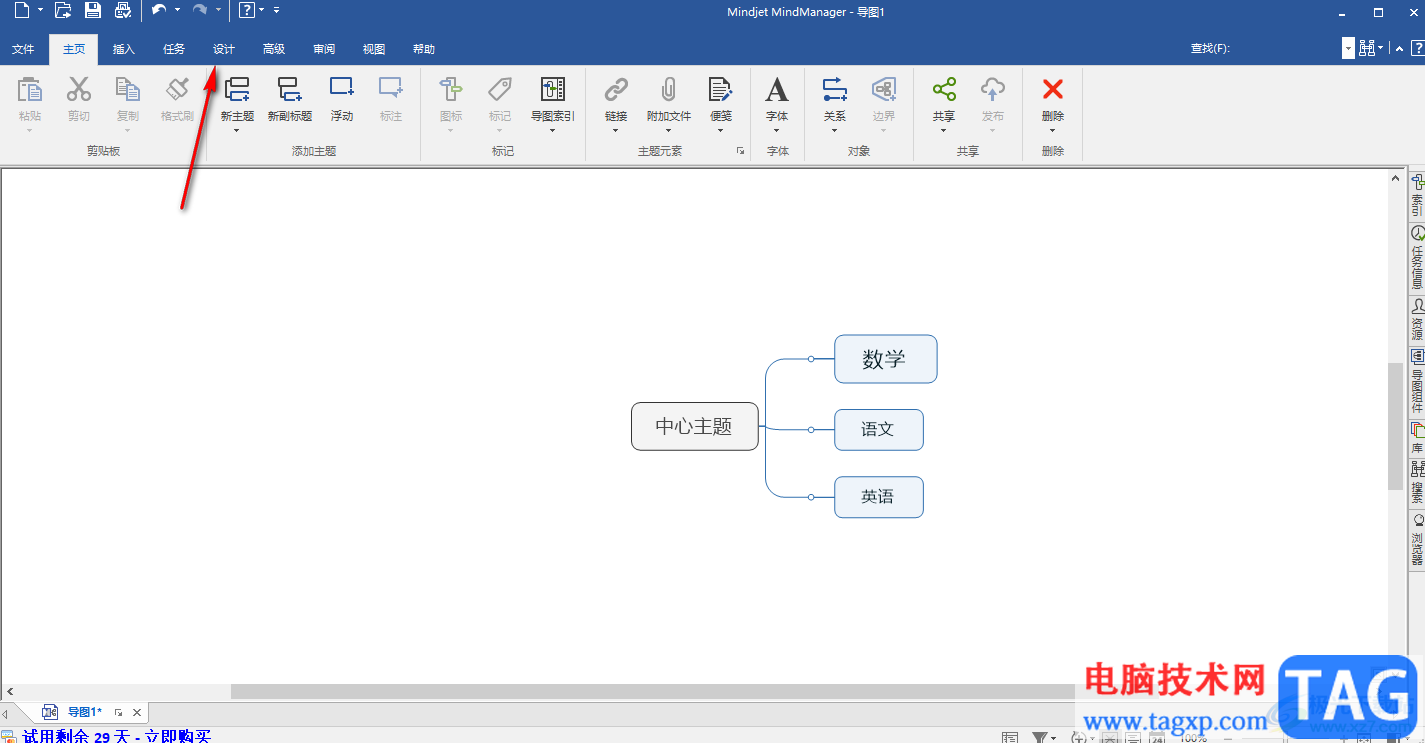The height and width of the screenshot is (743, 1425).
Task: Click the Boundary (边界) icon
Action: (x=884, y=90)
